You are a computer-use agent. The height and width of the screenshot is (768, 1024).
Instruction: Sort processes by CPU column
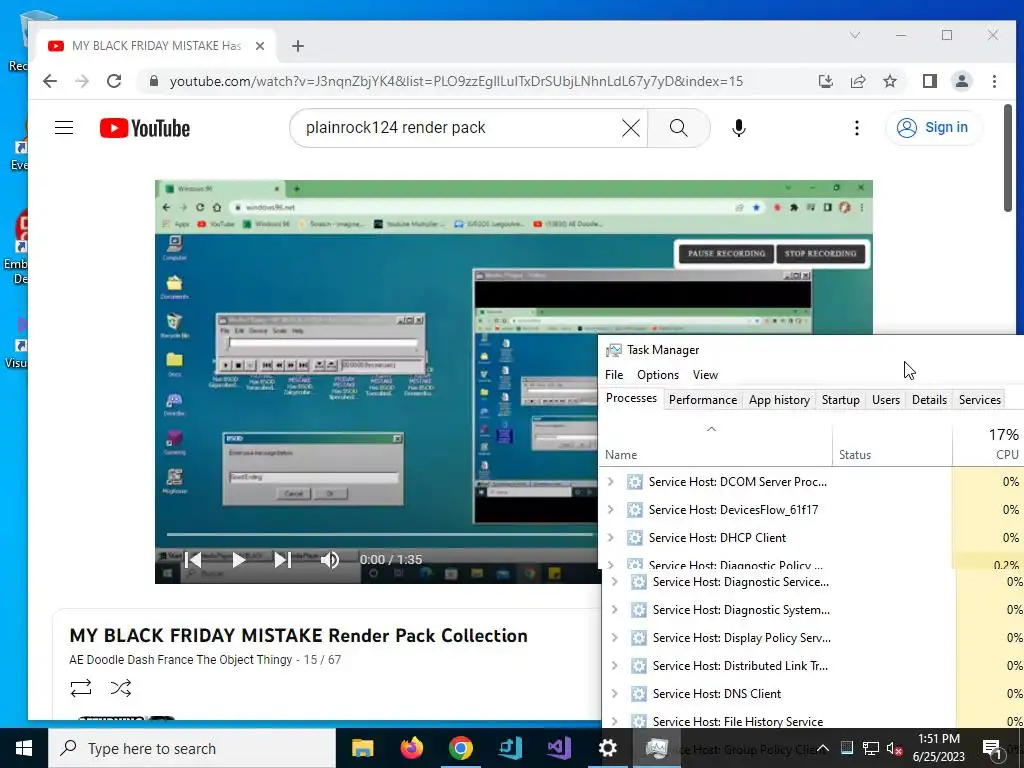coord(988,445)
